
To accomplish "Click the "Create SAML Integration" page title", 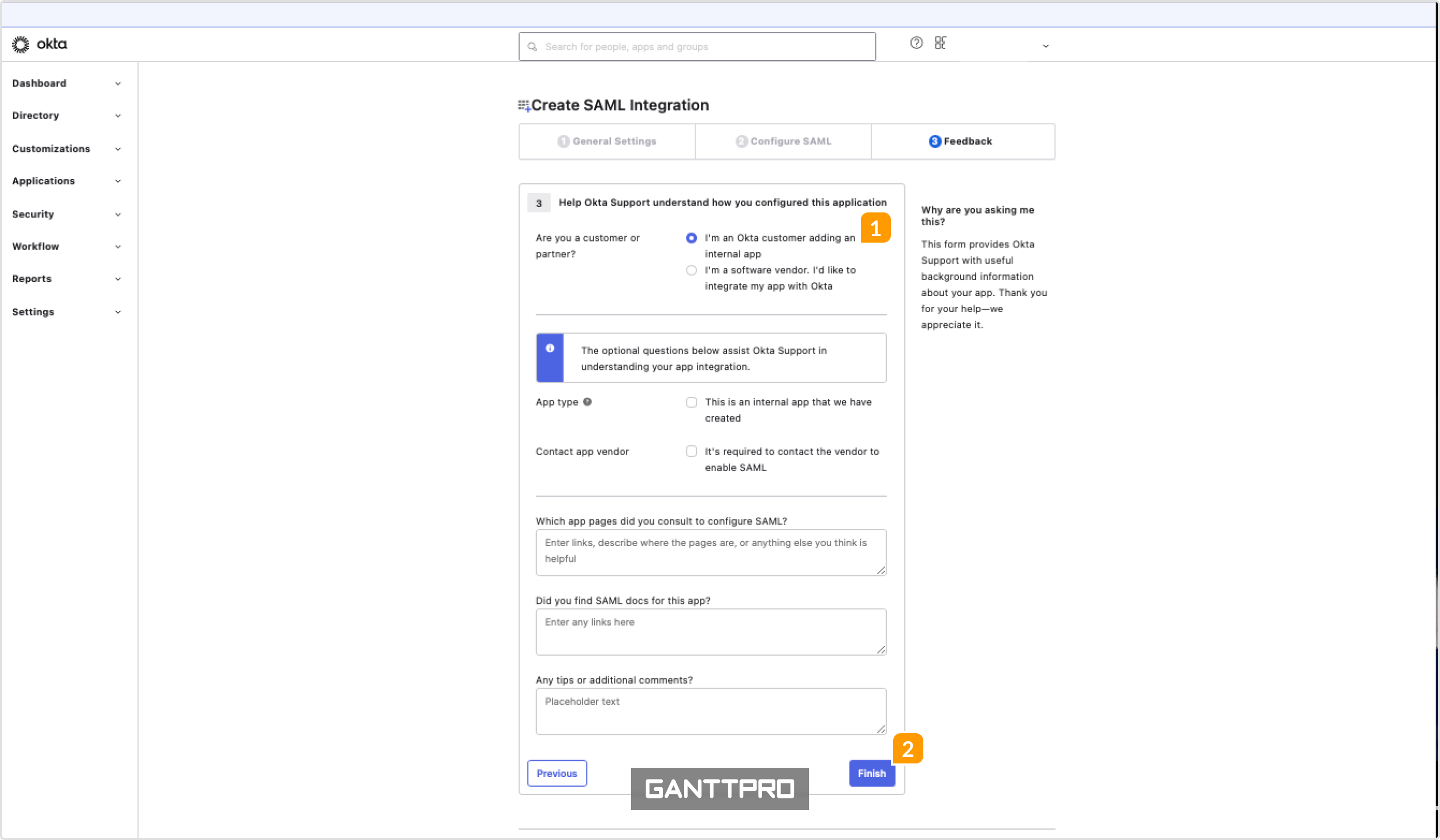I will click(x=620, y=105).
